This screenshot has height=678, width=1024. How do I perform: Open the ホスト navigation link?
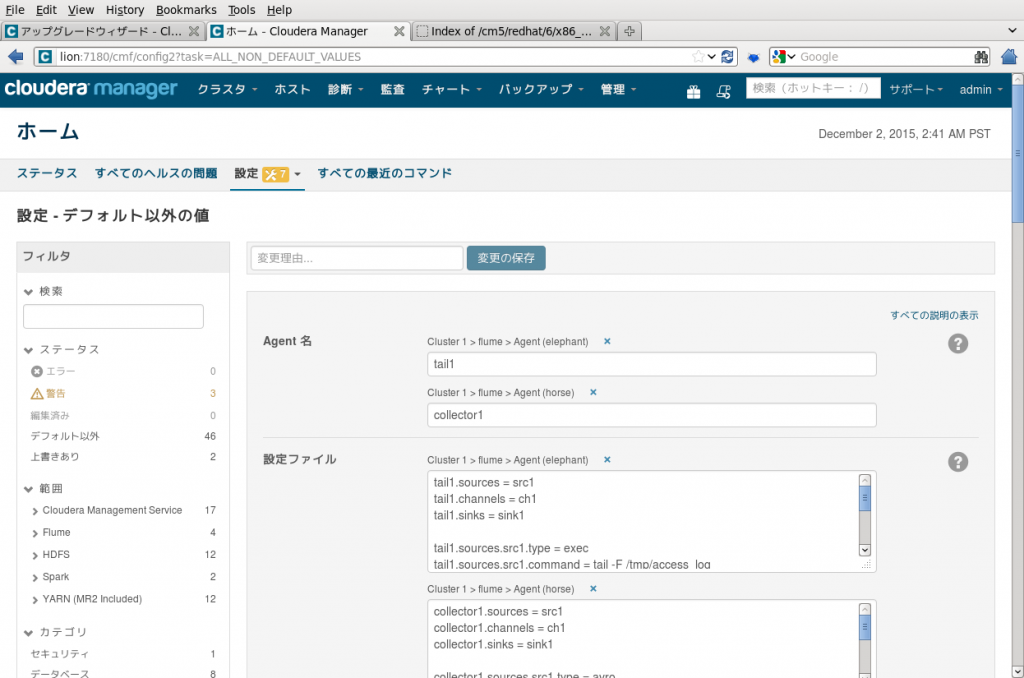pos(292,89)
